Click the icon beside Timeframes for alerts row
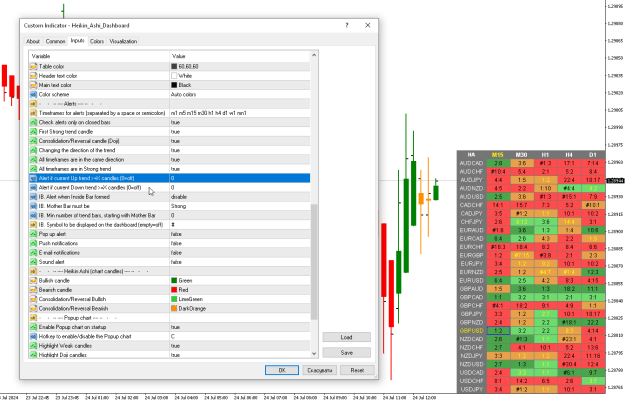 pyautogui.click(x=33, y=113)
